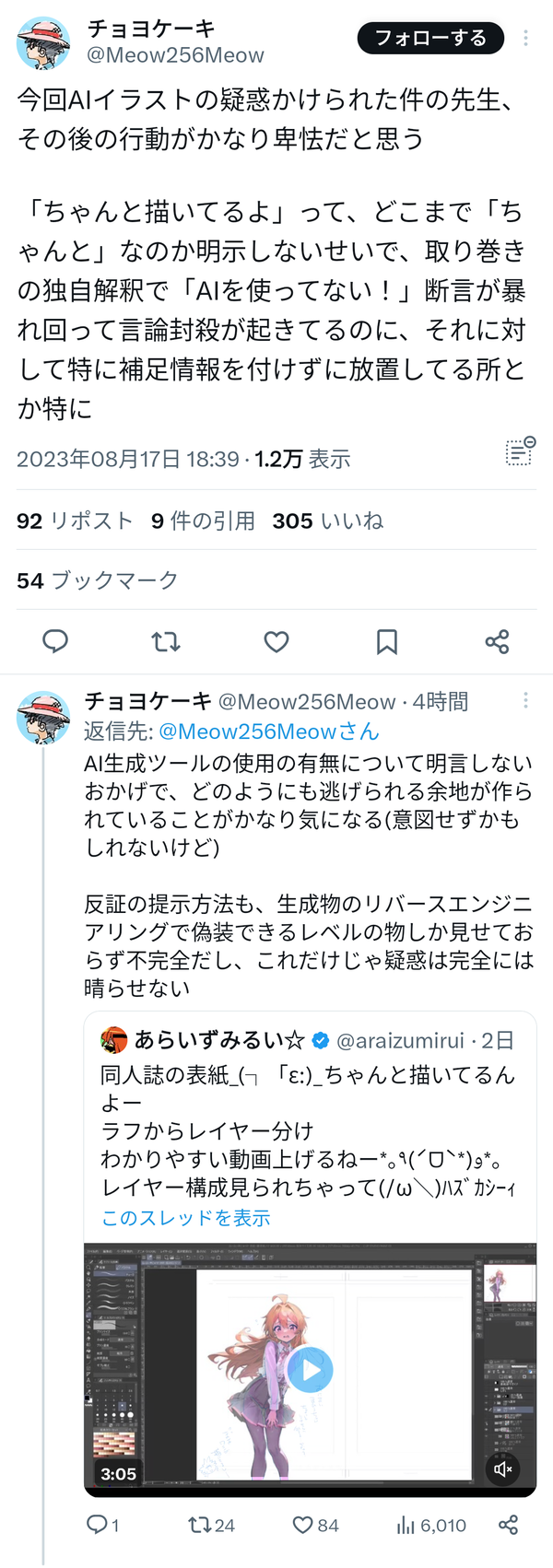Open チョコケーキ profile avatar at top
The width and height of the screenshot is (553, 1568).
(x=43, y=42)
